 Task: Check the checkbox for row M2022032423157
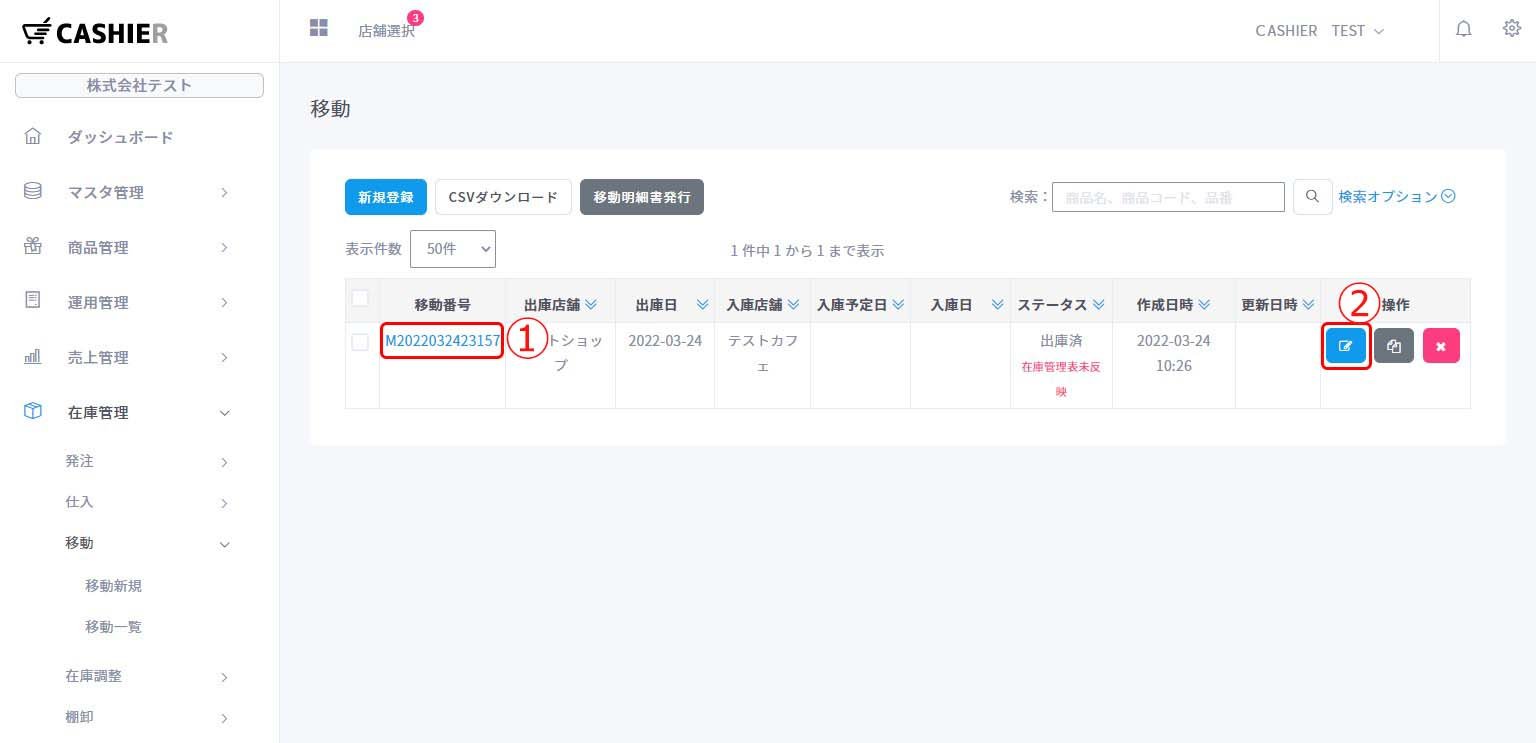coord(360,342)
